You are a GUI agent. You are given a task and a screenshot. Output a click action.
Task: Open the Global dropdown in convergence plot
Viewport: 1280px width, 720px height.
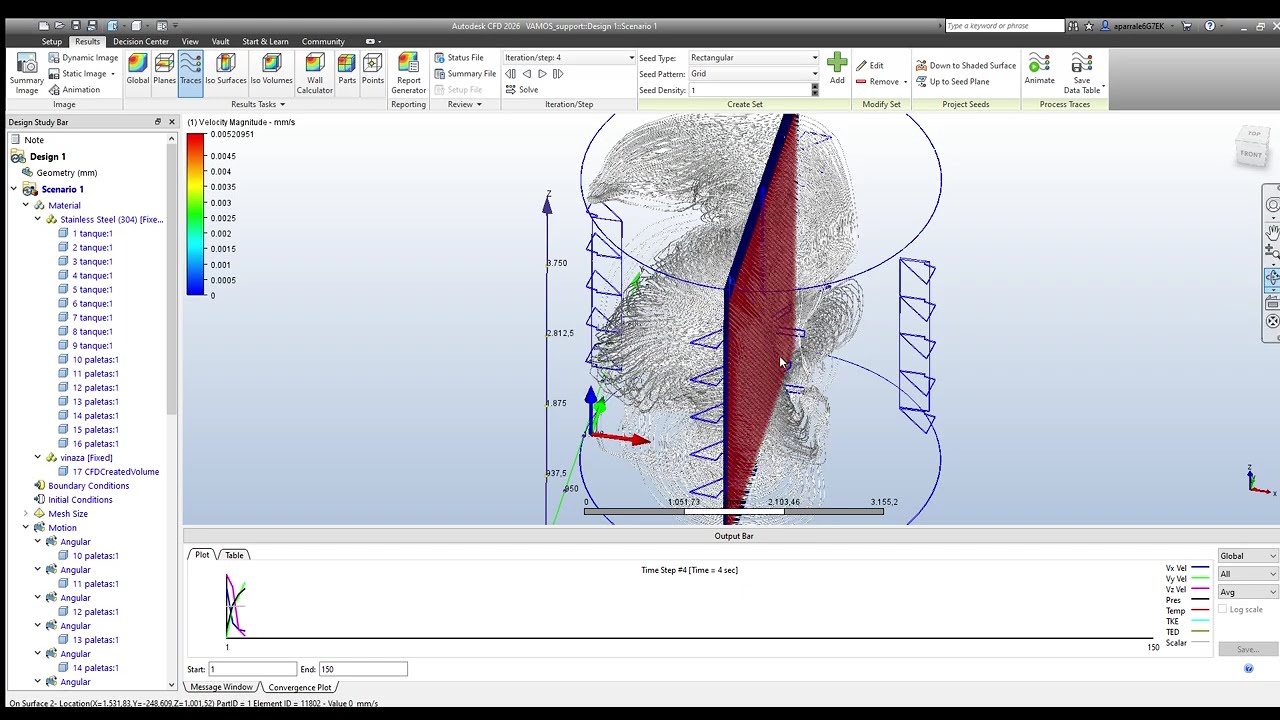(1247, 556)
